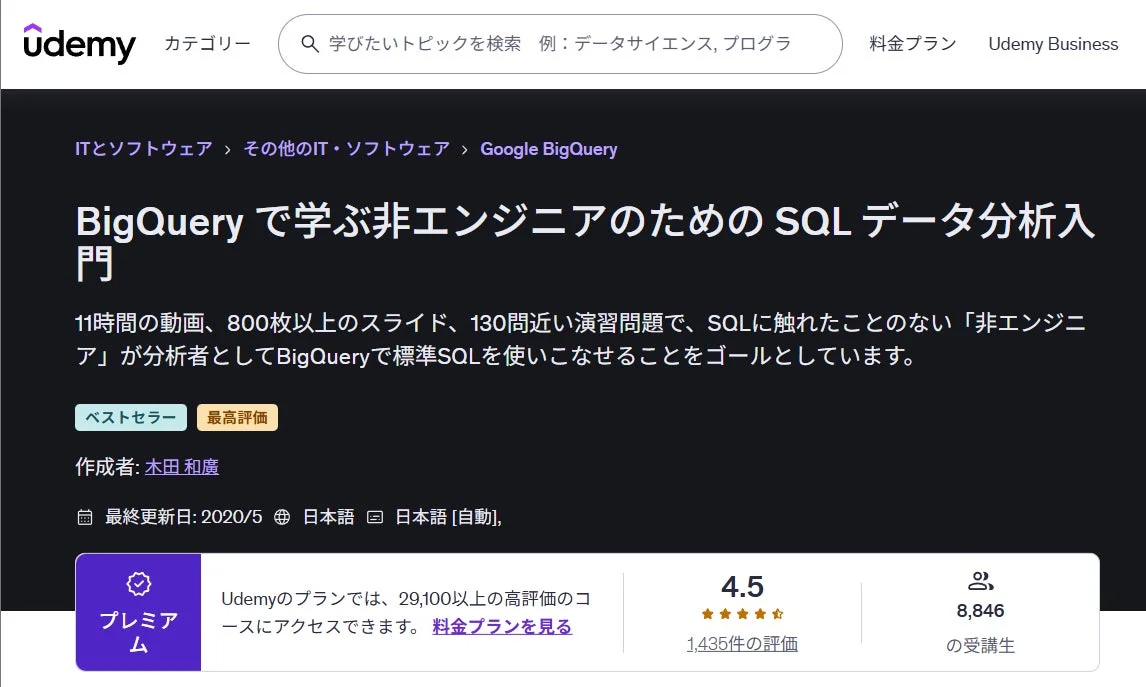Viewport: 1146px width, 687px height.
Task: Click the students icon above 8,846
Action: tap(979, 580)
